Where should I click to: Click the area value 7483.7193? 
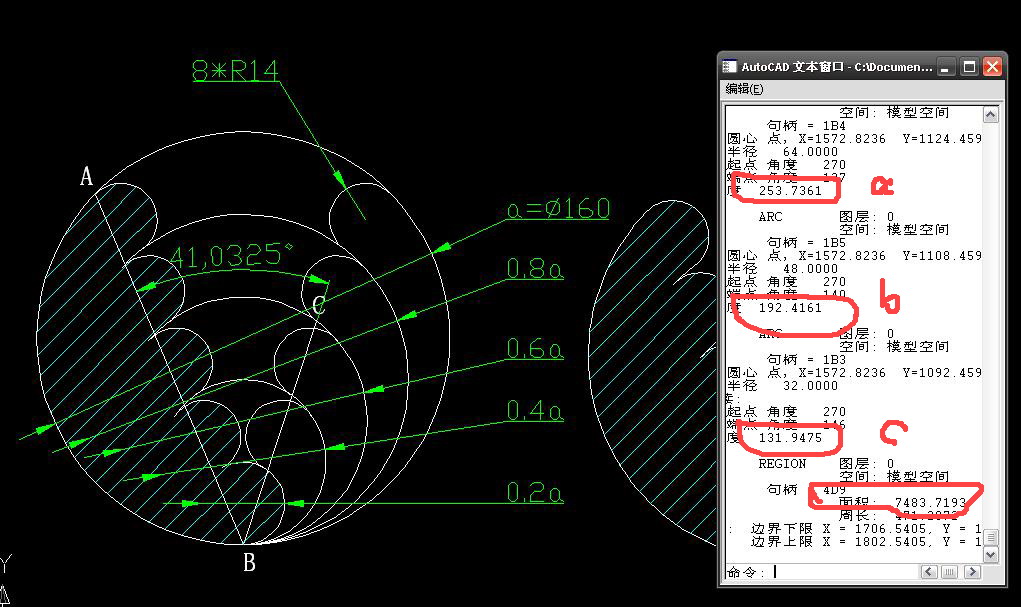[x=930, y=503]
